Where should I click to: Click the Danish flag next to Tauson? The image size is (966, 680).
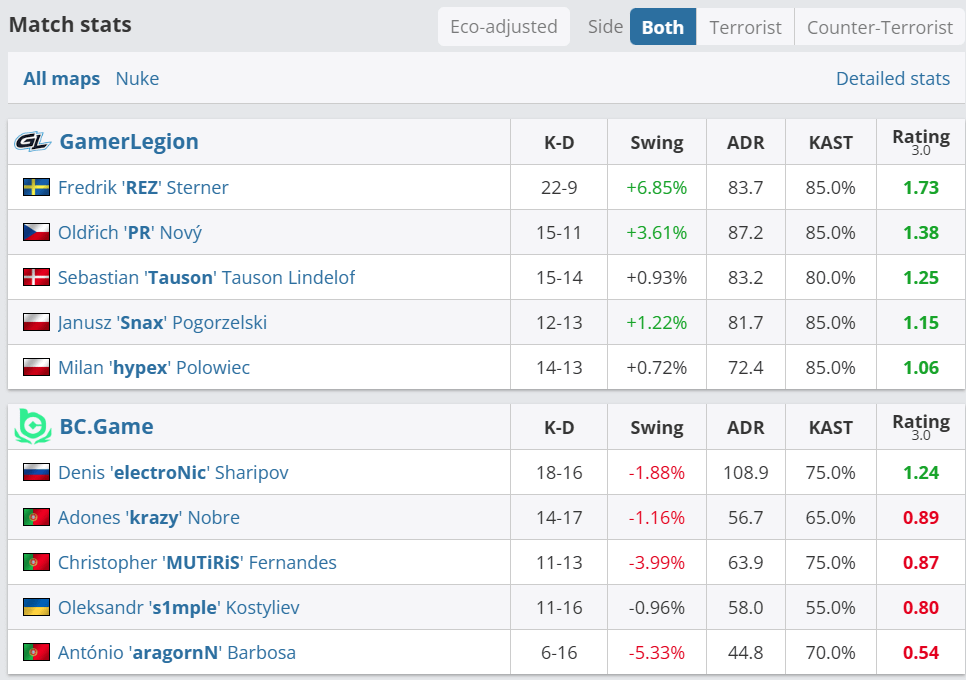(x=36, y=278)
